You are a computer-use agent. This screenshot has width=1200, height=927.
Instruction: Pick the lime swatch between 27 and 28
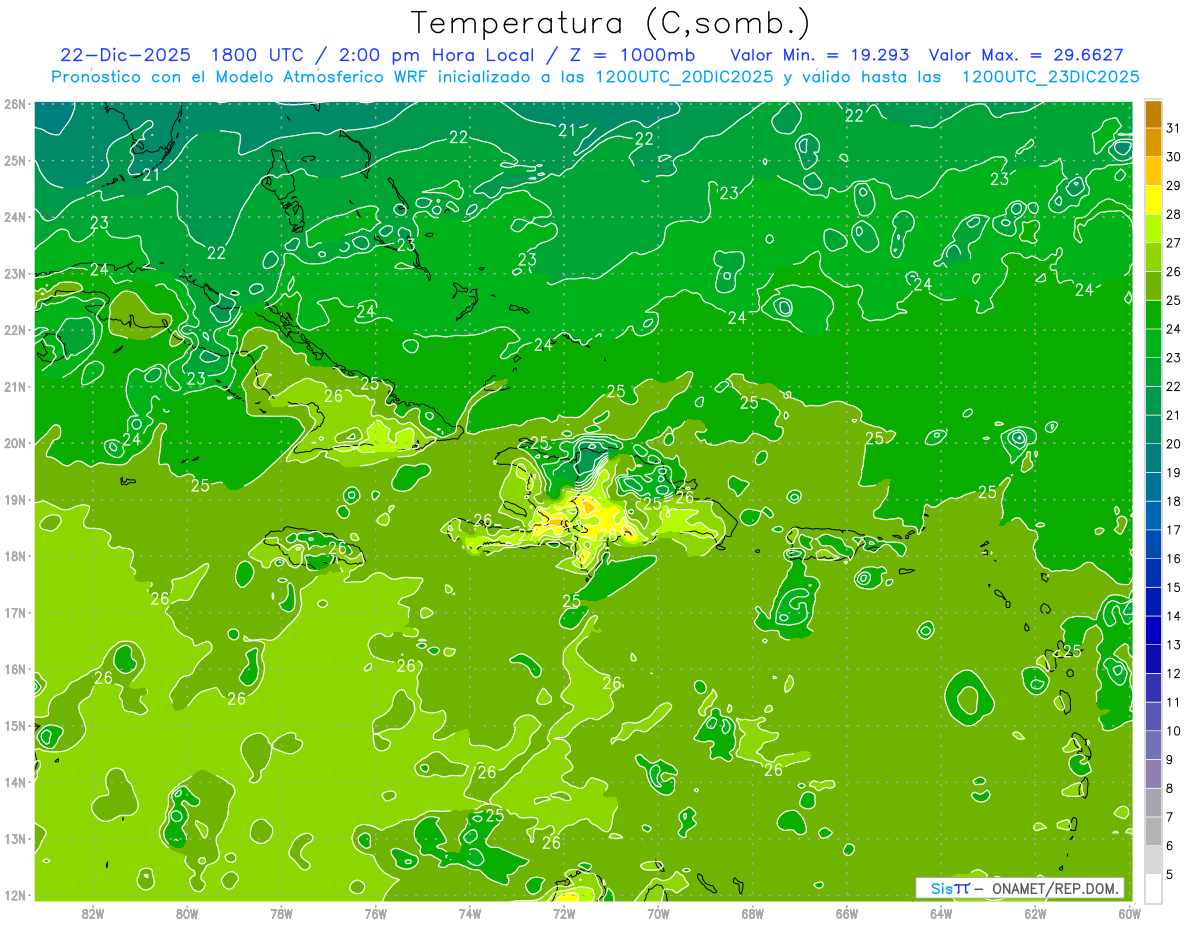(1153, 228)
